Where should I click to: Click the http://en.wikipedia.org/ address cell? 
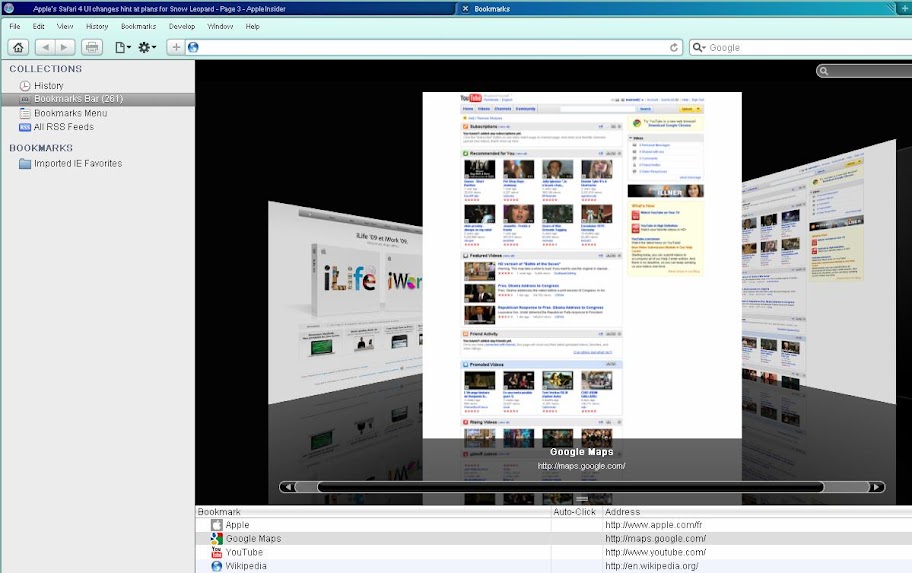click(651, 566)
